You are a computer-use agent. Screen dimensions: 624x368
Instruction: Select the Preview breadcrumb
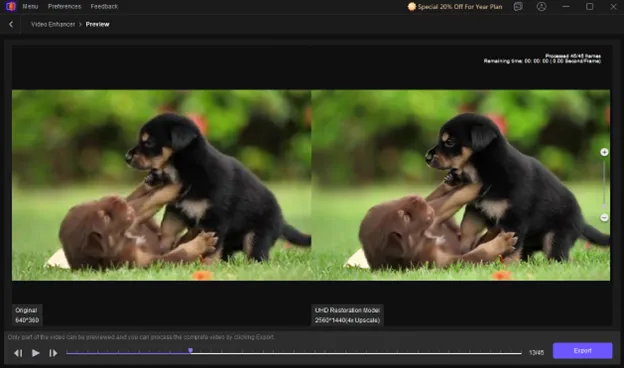(x=98, y=24)
